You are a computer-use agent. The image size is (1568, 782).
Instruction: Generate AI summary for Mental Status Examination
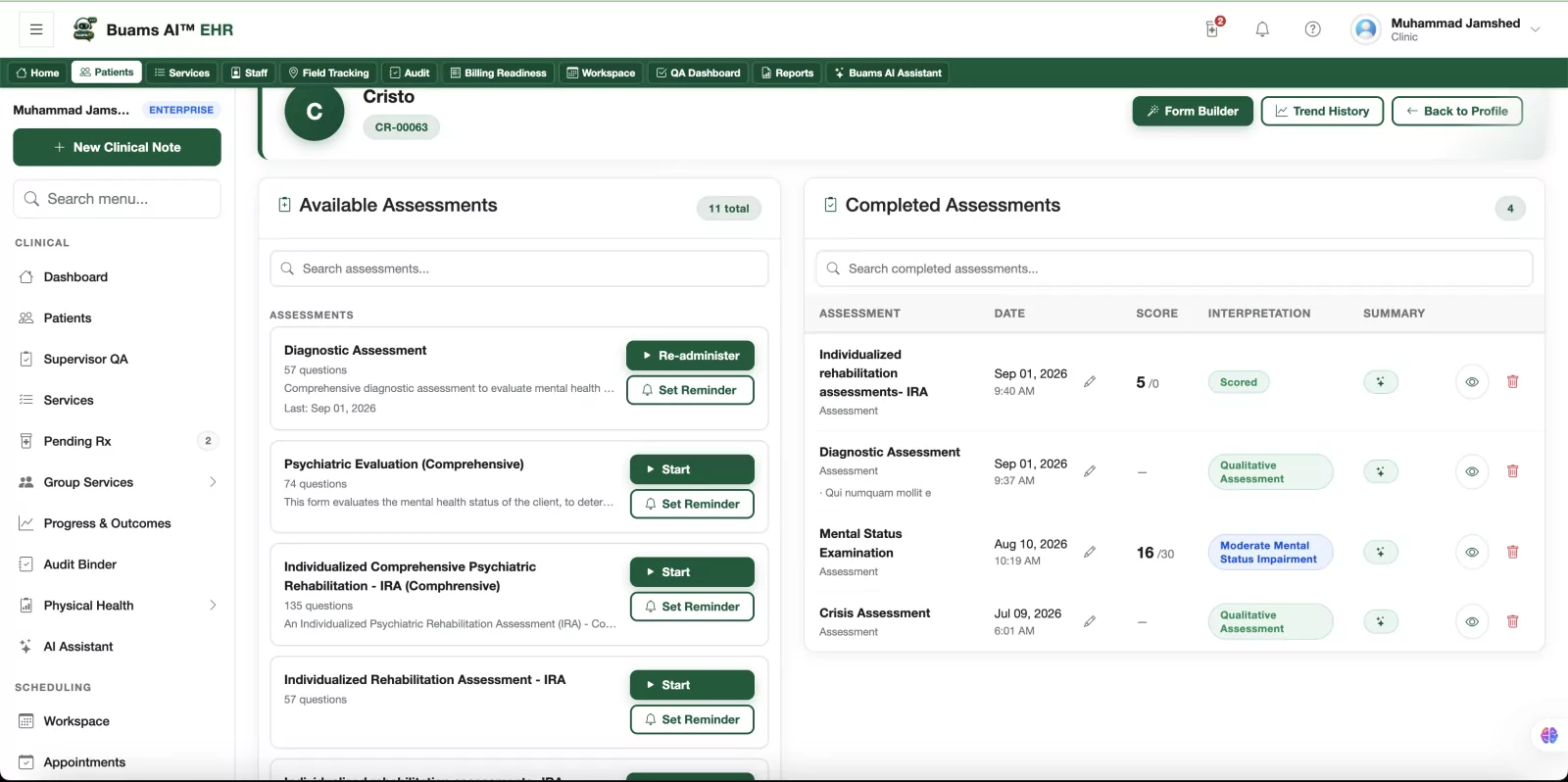(1381, 553)
